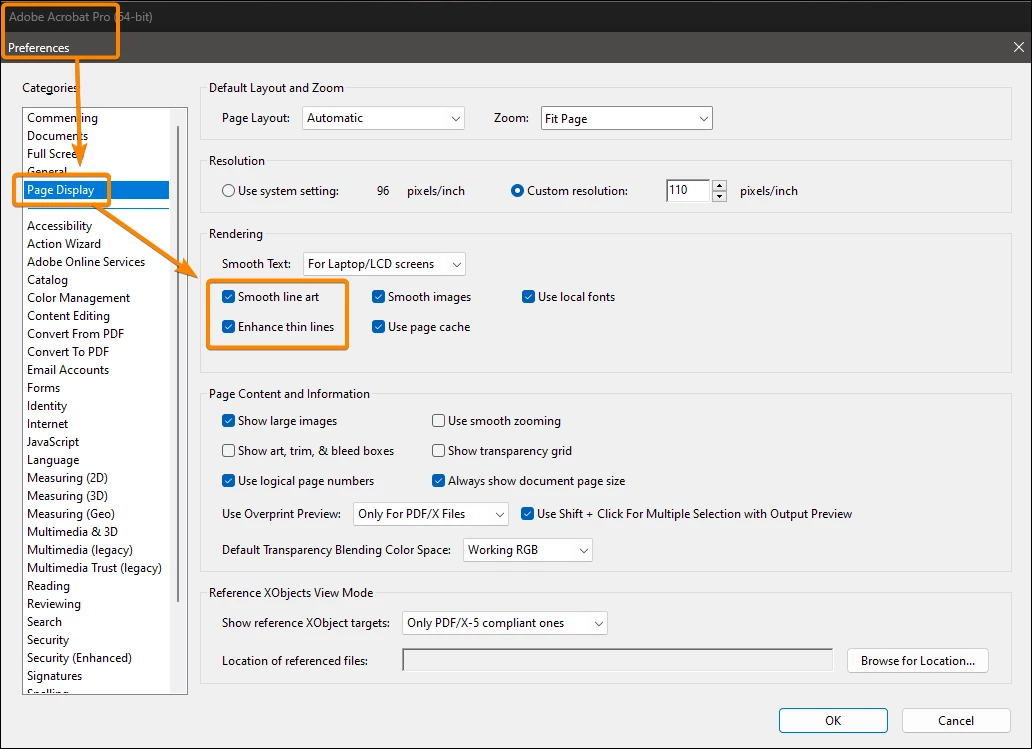Enable Show art, trim, & bleed boxes
This screenshot has width=1032, height=749.
(x=228, y=451)
